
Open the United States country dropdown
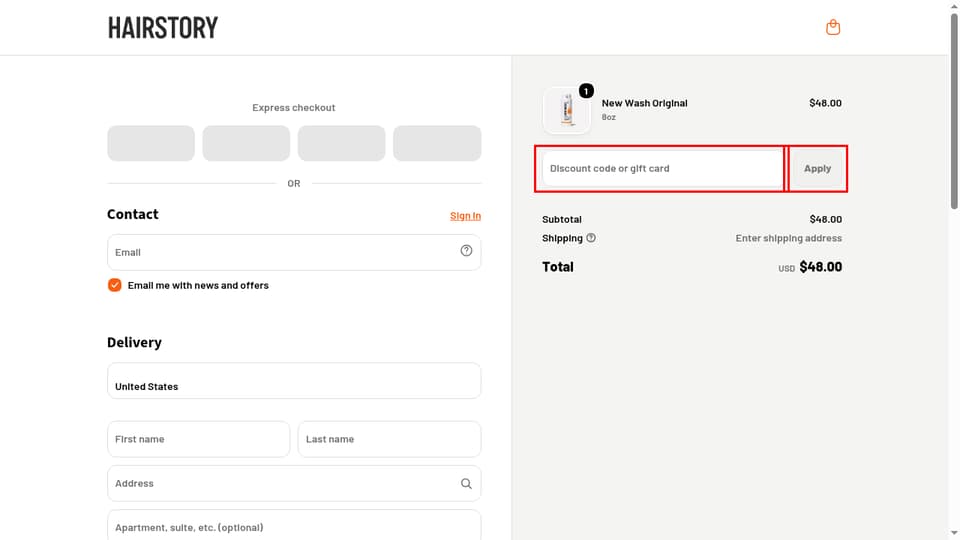[x=294, y=381]
